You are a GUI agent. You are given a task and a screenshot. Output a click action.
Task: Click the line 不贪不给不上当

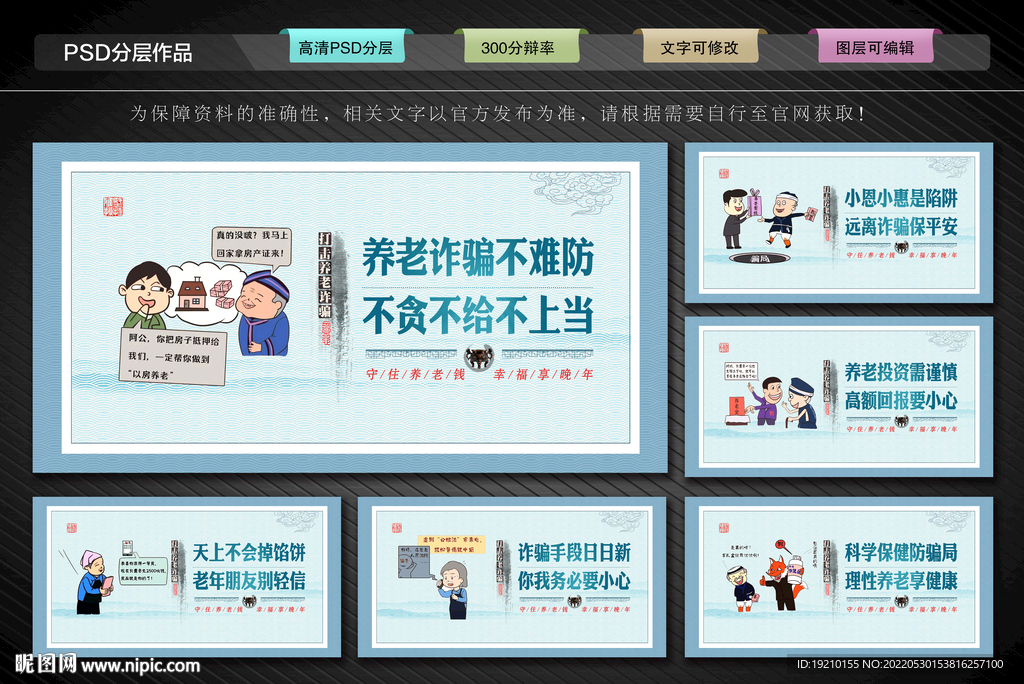click(478, 314)
